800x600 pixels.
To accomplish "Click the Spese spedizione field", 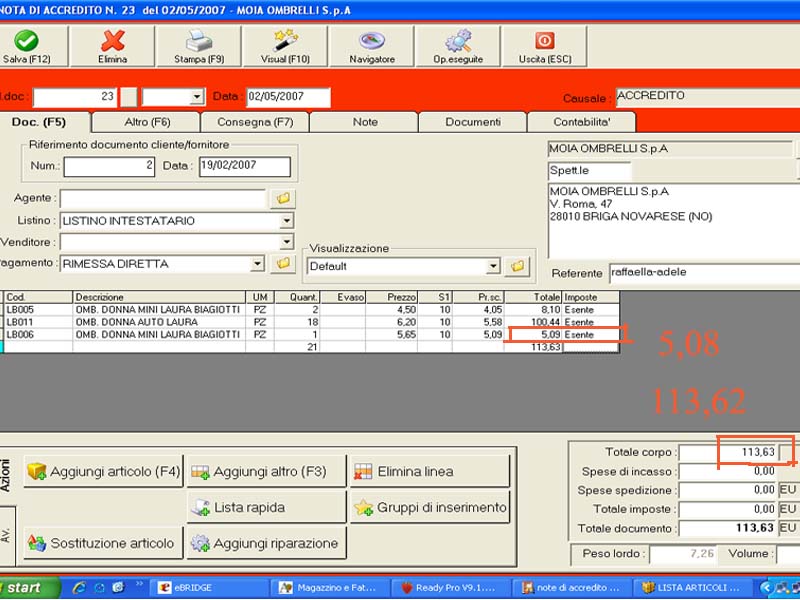I will 729,490.
